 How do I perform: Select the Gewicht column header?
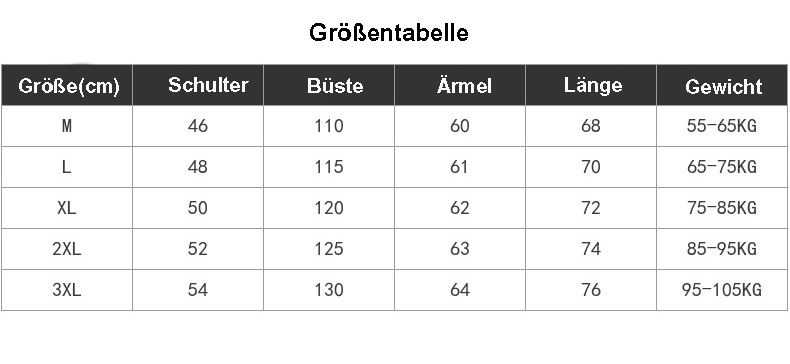click(723, 87)
